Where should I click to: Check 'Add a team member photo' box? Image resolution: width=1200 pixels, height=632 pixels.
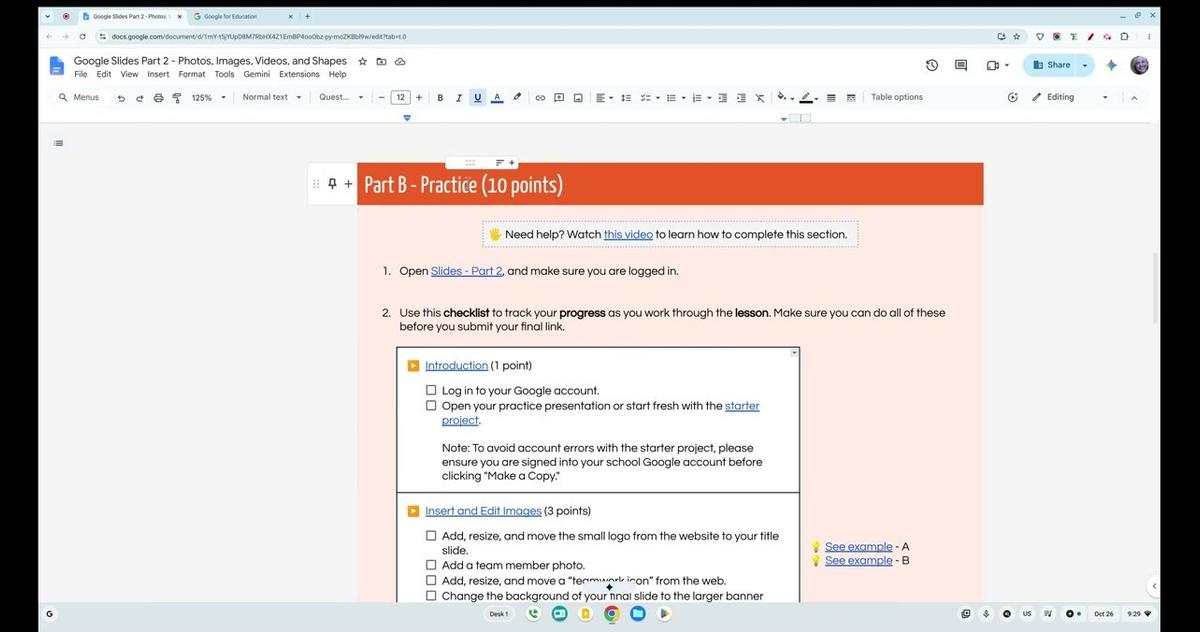point(431,565)
